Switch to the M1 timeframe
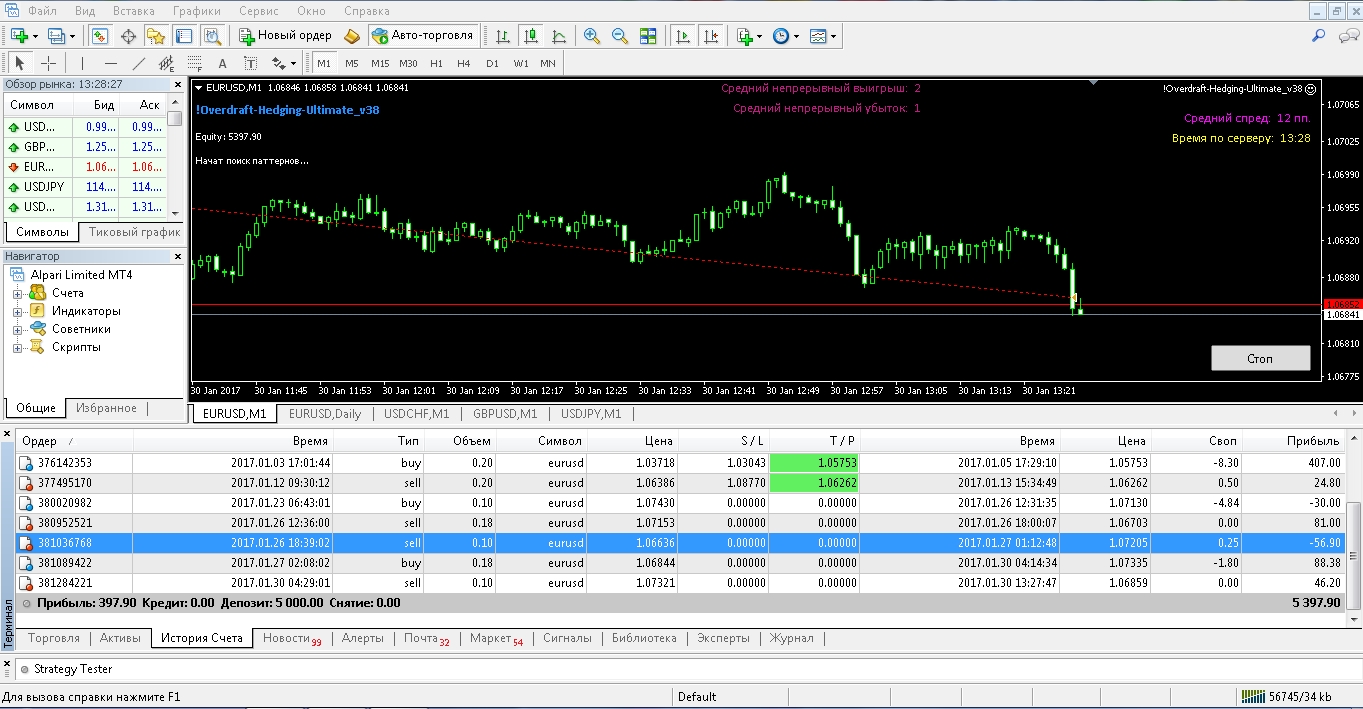1363x709 pixels. click(324, 63)
